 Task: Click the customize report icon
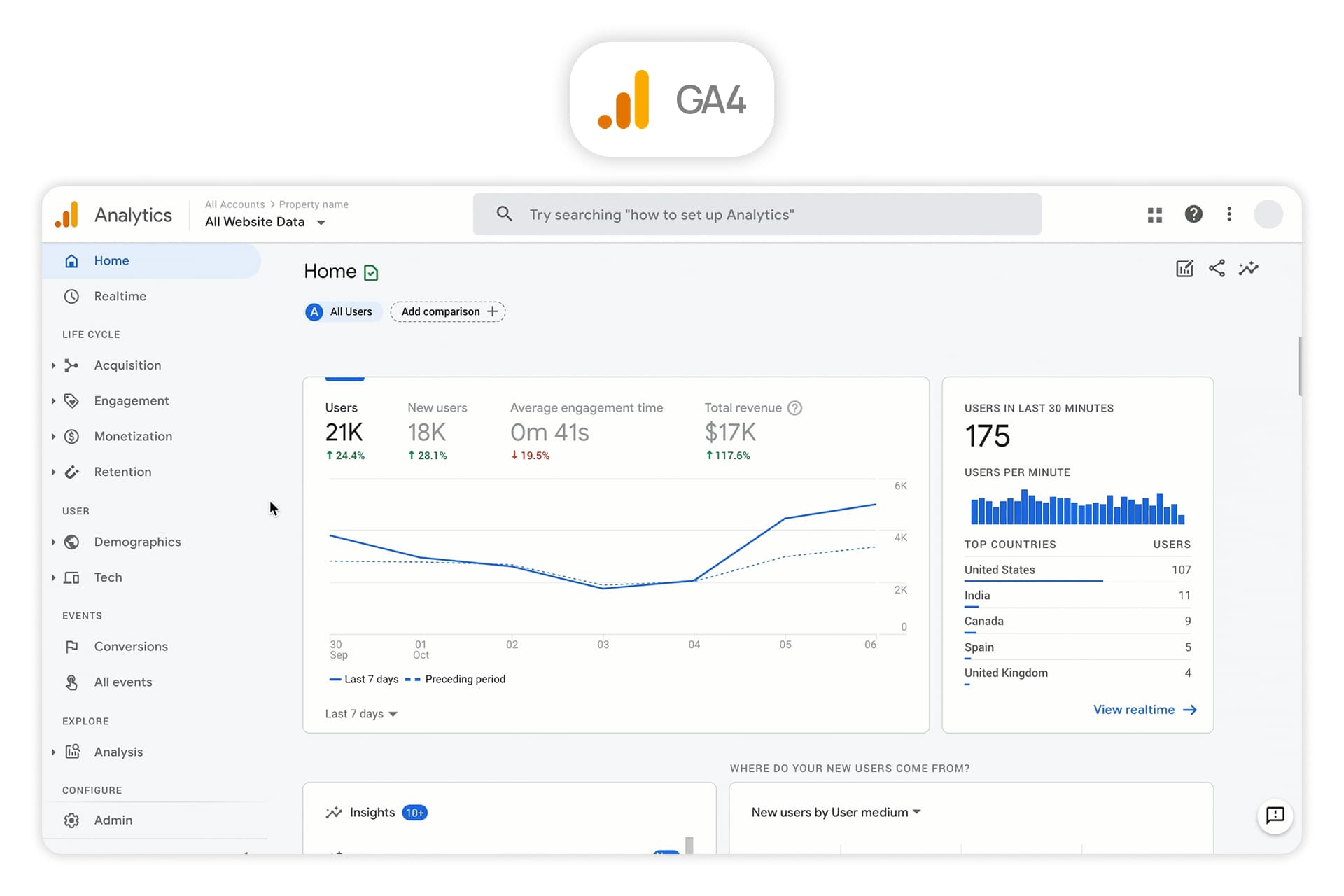click(x=1184, y=268)
